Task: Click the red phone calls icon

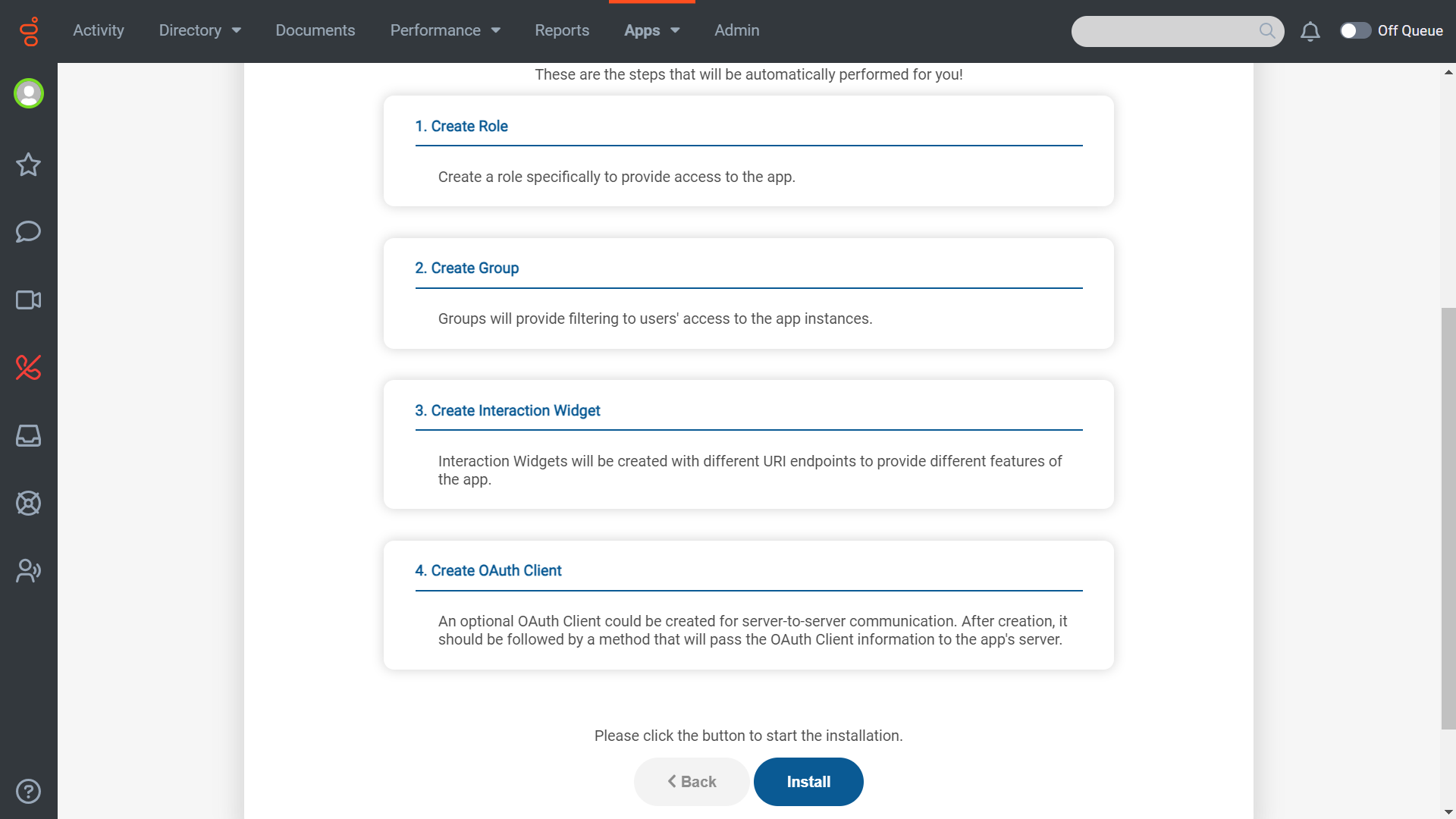Action: tap(29, 368)
